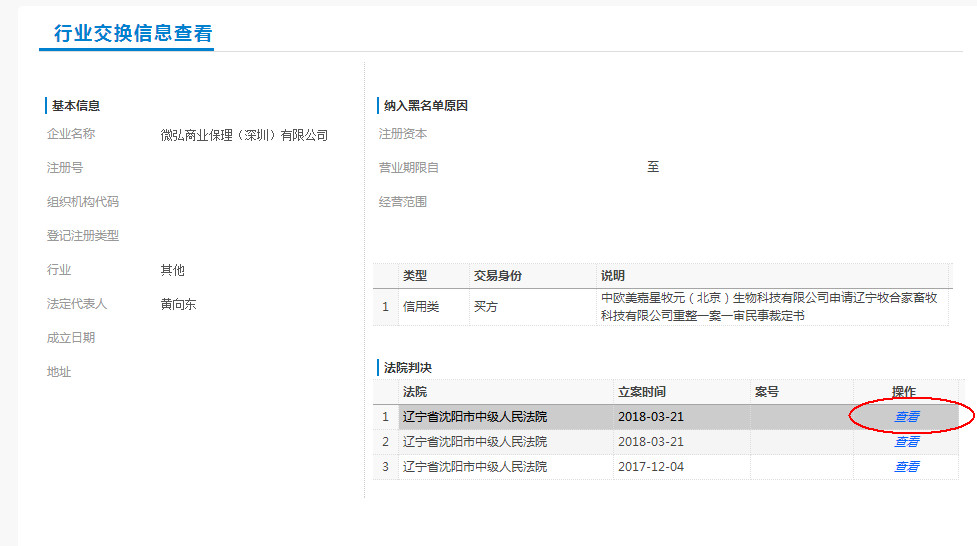Select the 2017-12-04 filing date cell
Screen dimensions: 977x546
tap(650, 466)
